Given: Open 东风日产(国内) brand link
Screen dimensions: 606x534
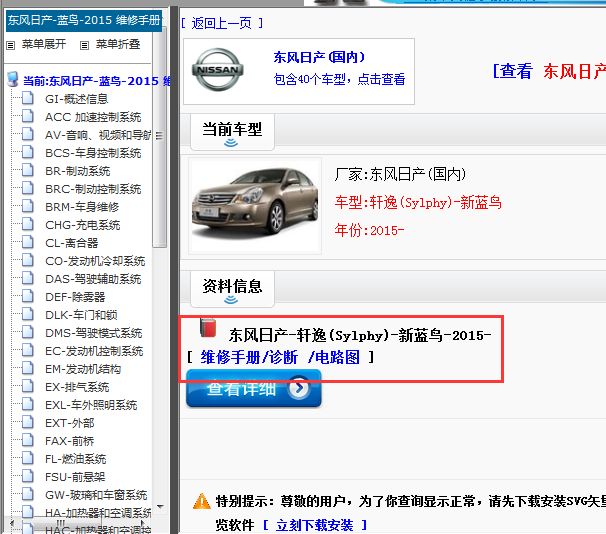Looking at the screenshot, I should tap(319, 57).
